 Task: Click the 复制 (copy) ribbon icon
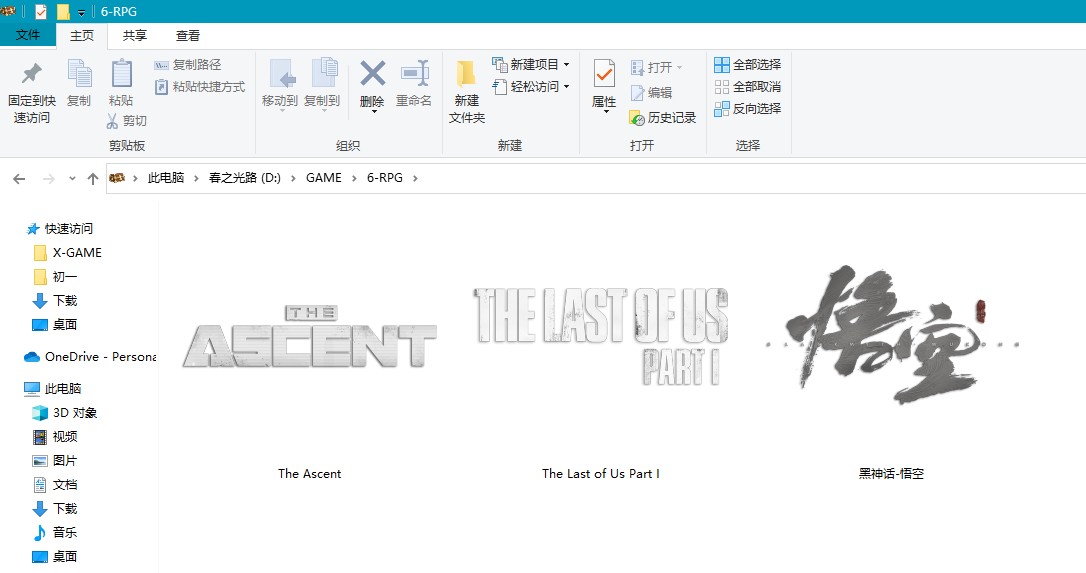coord(79,73)
